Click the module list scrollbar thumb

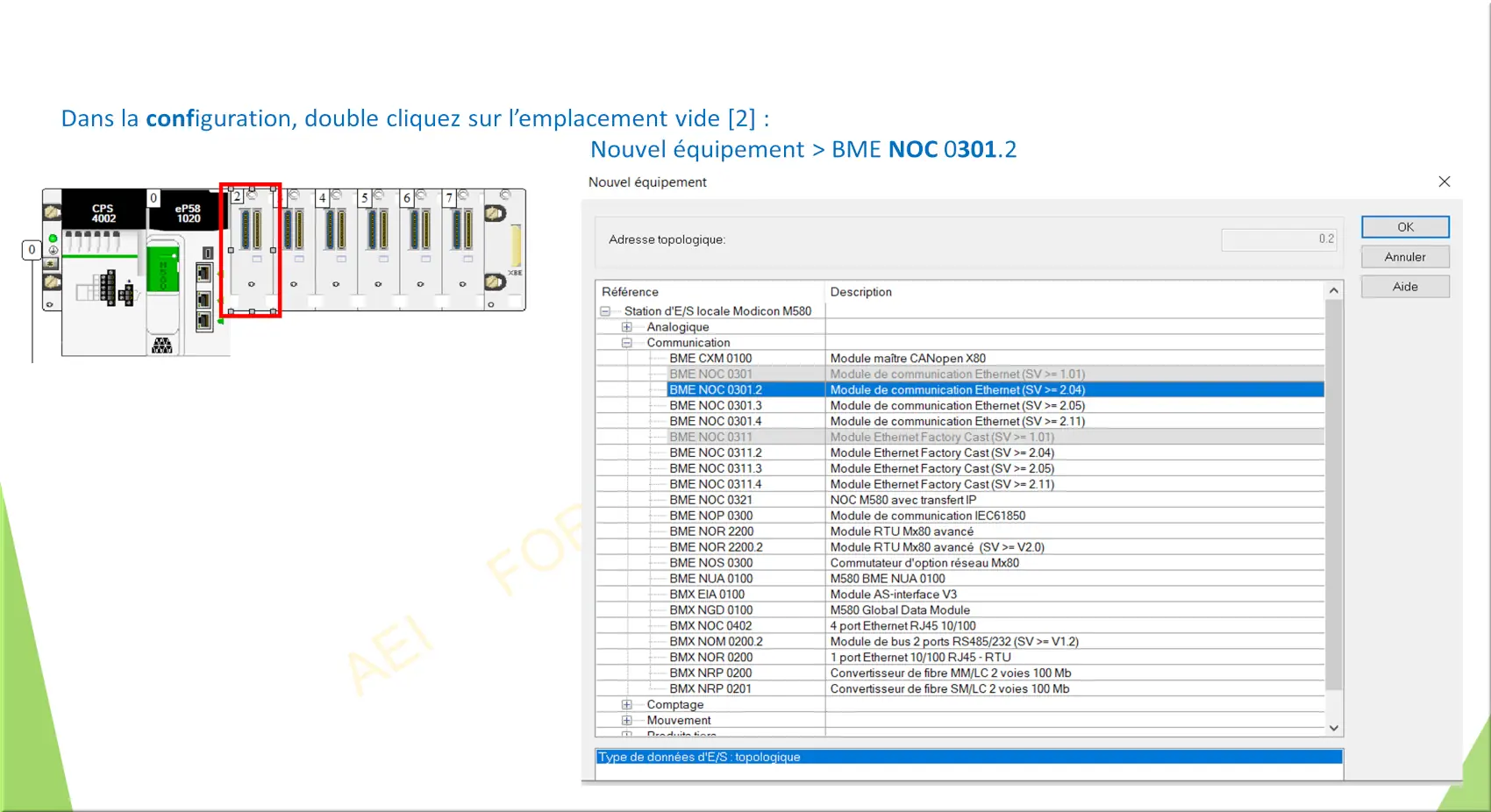click(x=1334, y=495)
